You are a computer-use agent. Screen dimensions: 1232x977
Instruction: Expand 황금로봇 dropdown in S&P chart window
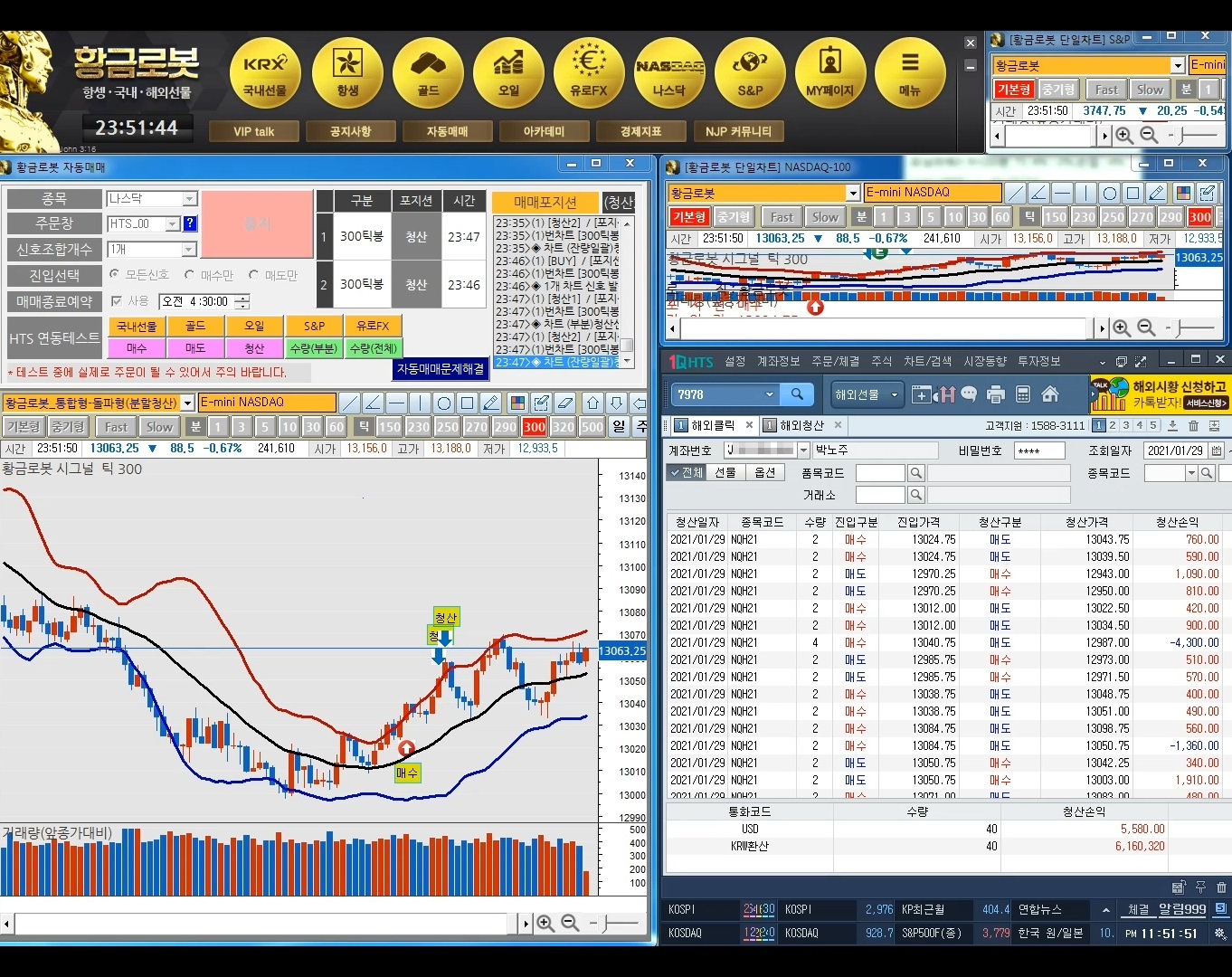coord(1177,65)
